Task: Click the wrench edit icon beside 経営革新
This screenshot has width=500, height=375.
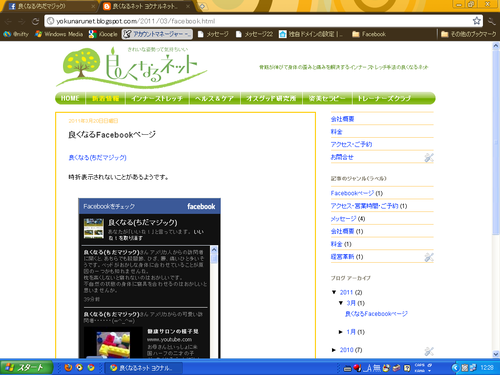Action: pos(429,257)
